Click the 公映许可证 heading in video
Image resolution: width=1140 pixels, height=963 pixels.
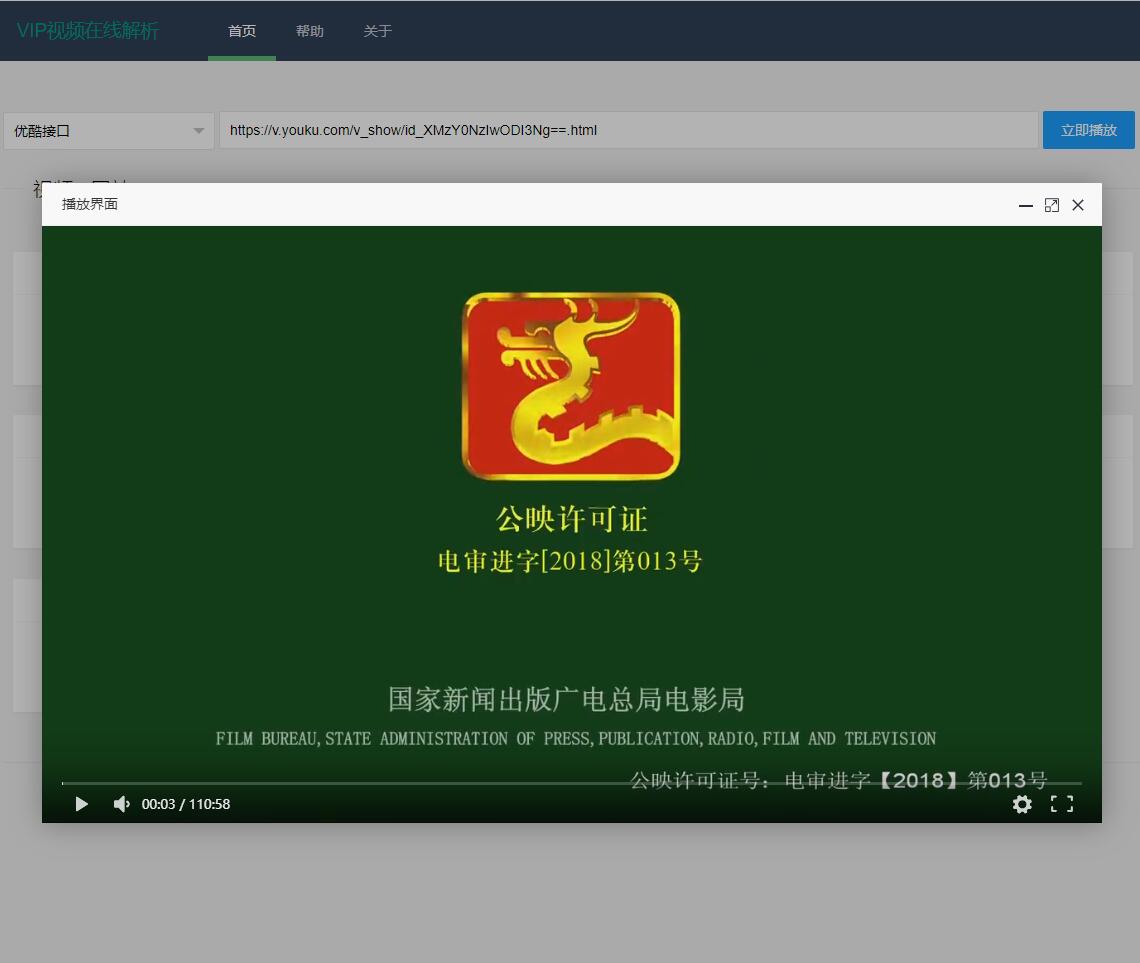[x=571, y=519]
